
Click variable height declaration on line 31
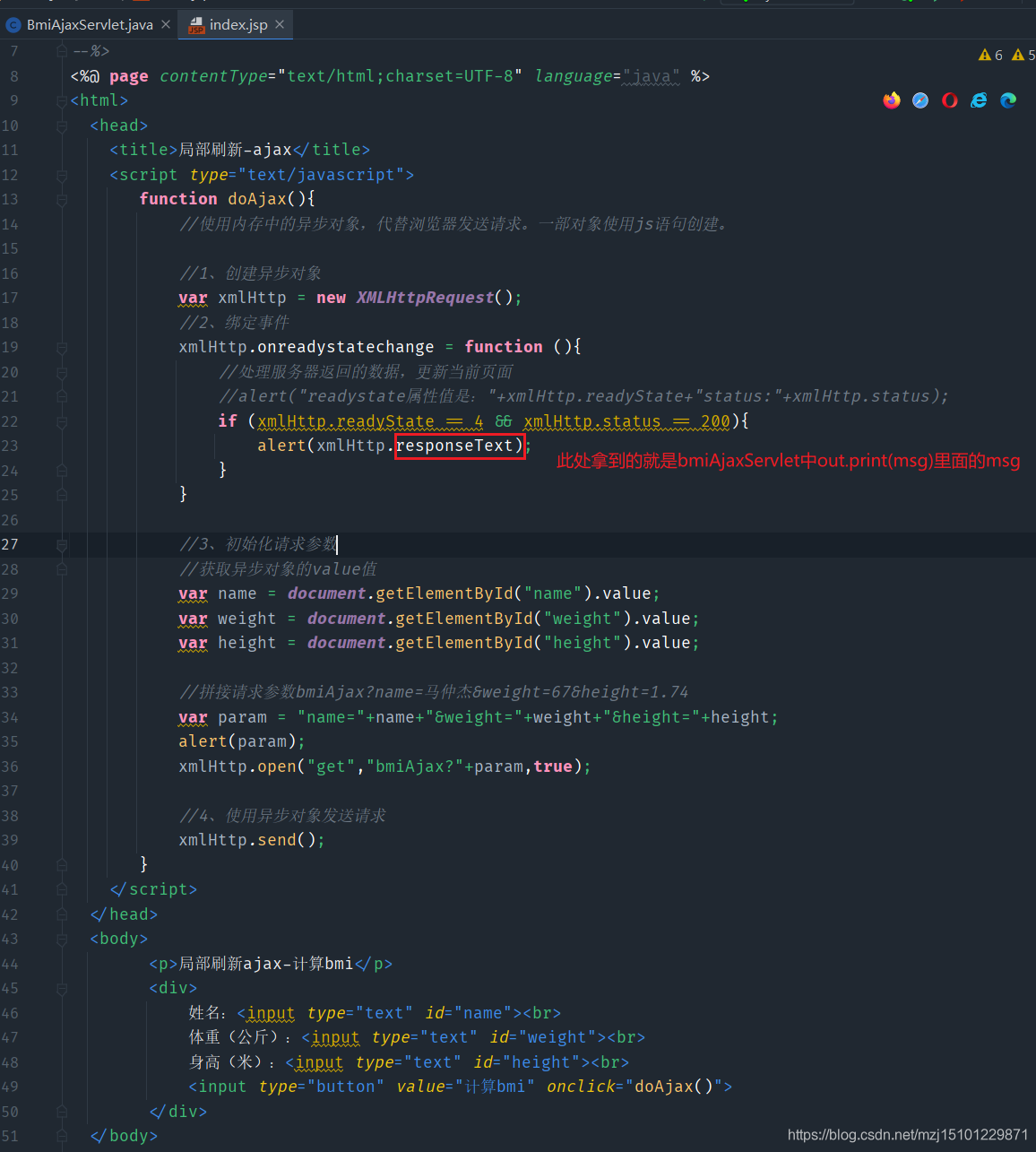[247, 643]
